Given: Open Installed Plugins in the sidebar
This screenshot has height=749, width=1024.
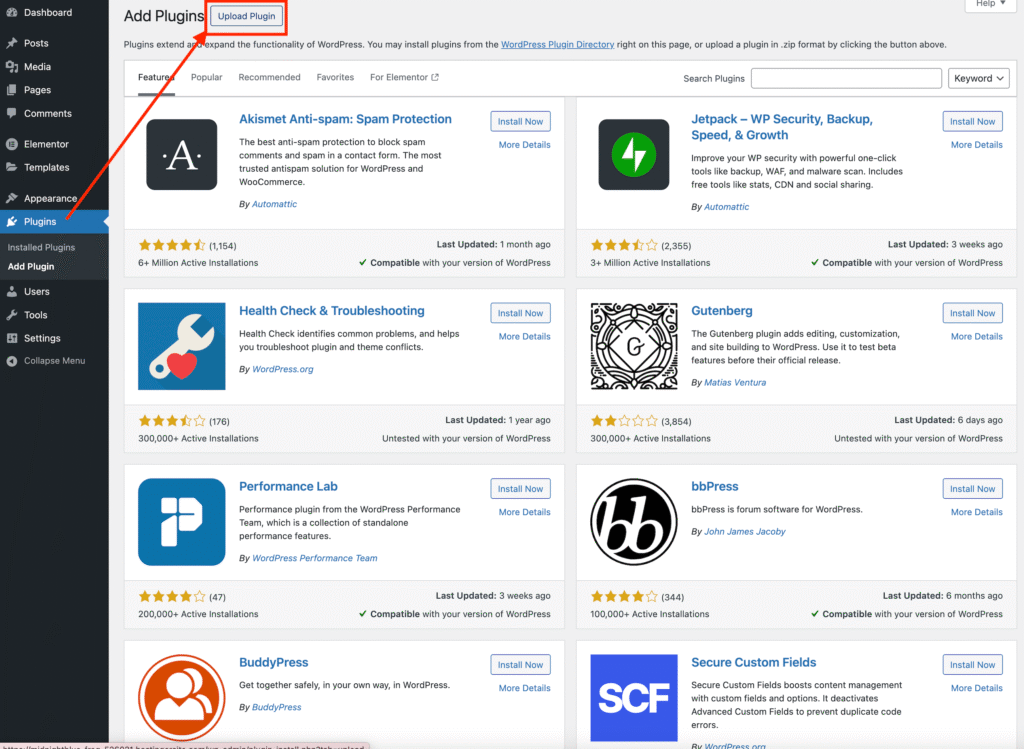Looking at the screenshot, I should pyautogui.click(x=41, y=247).
